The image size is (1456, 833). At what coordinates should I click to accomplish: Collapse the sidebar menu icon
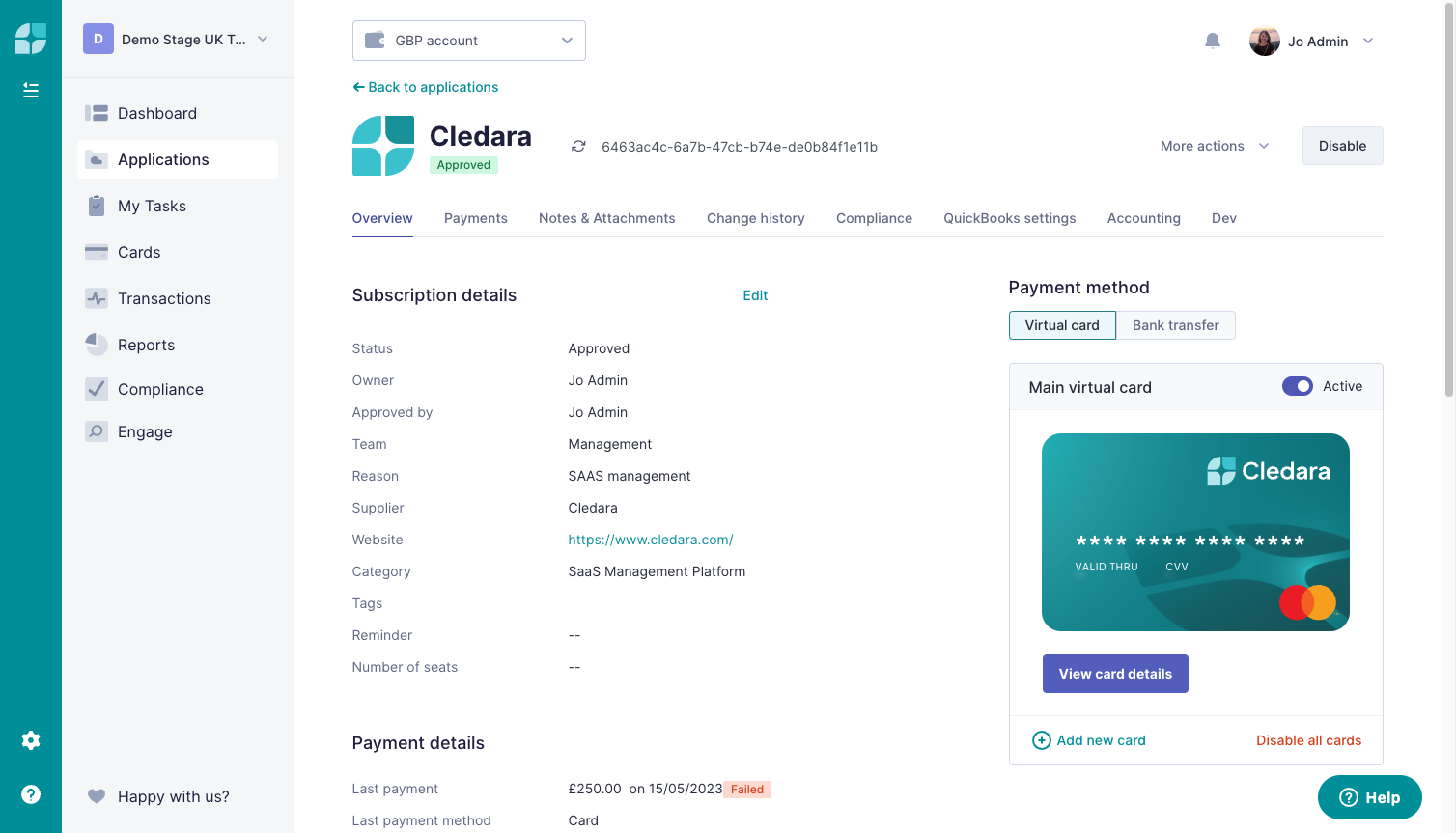[31, 90]
